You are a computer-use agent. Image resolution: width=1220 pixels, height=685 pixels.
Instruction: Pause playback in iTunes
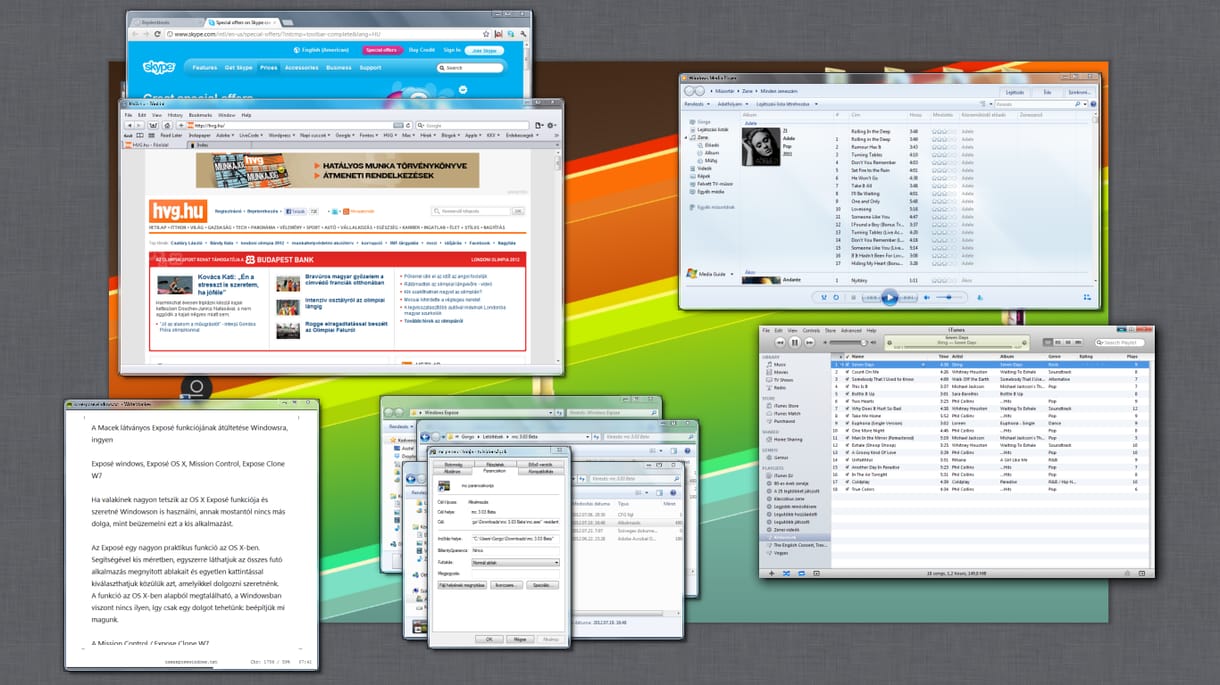click(x=795, y=342)
